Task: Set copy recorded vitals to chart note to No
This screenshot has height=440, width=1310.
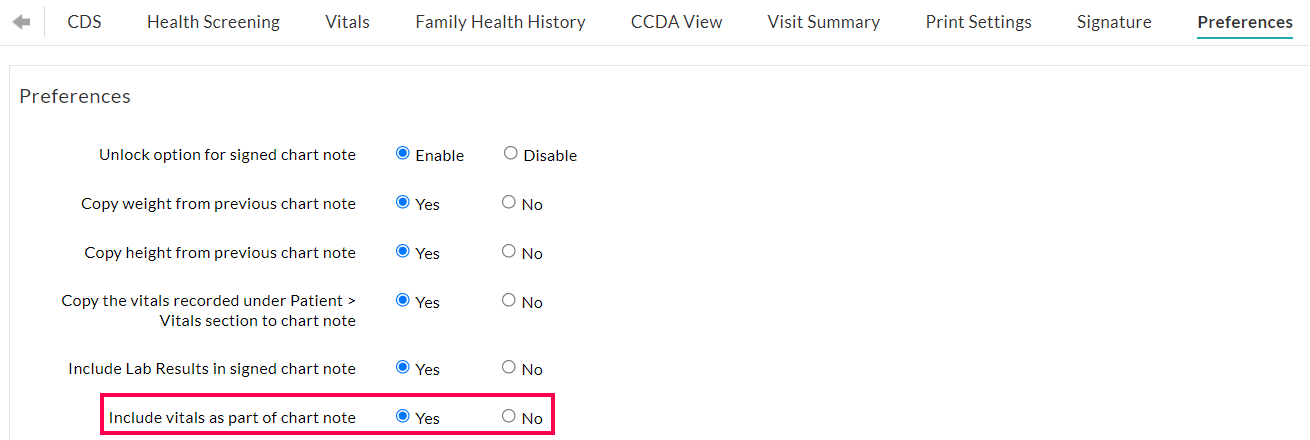Action: 509,300
